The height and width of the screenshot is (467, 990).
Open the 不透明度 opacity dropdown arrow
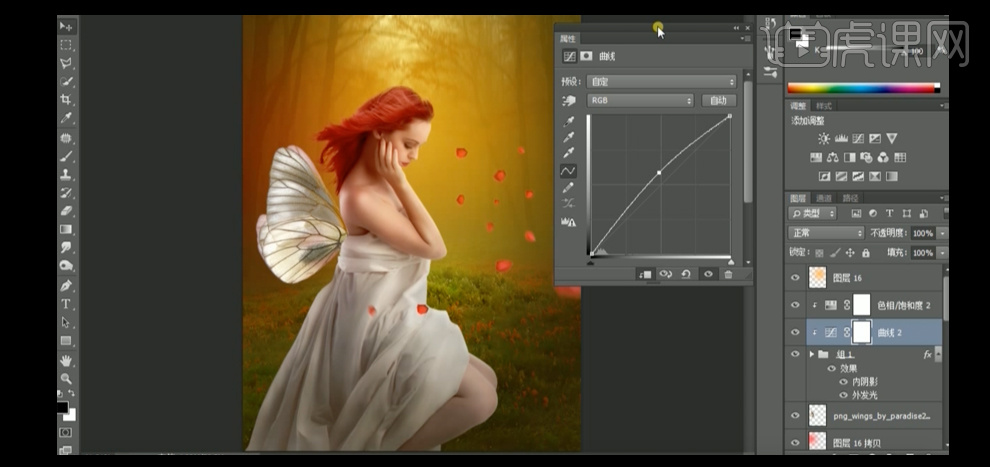[943, 234]
